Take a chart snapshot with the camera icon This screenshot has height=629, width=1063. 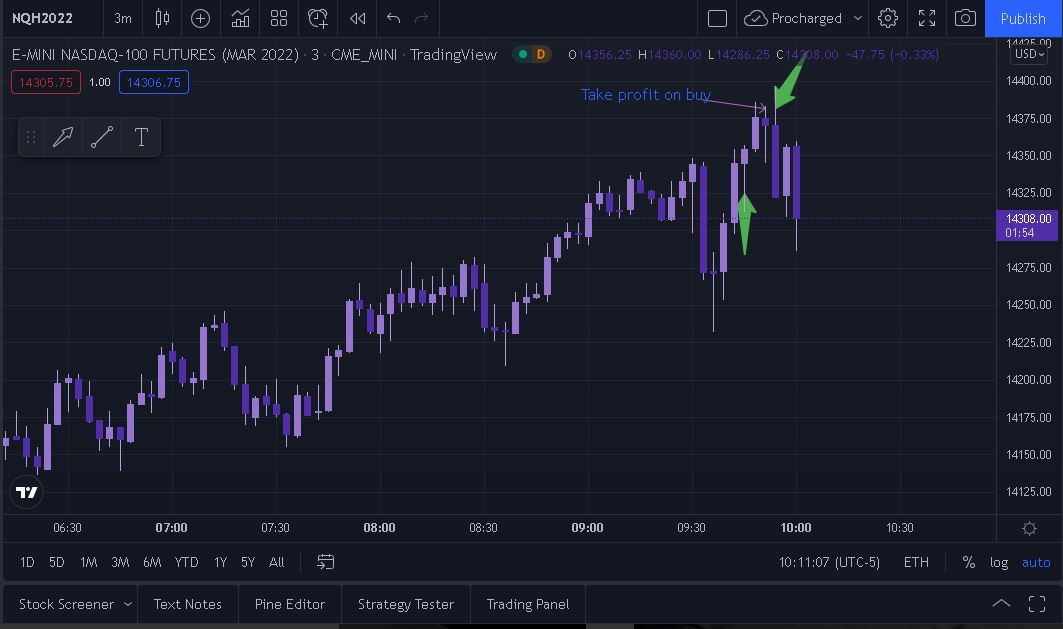click(x=965, y=18)
